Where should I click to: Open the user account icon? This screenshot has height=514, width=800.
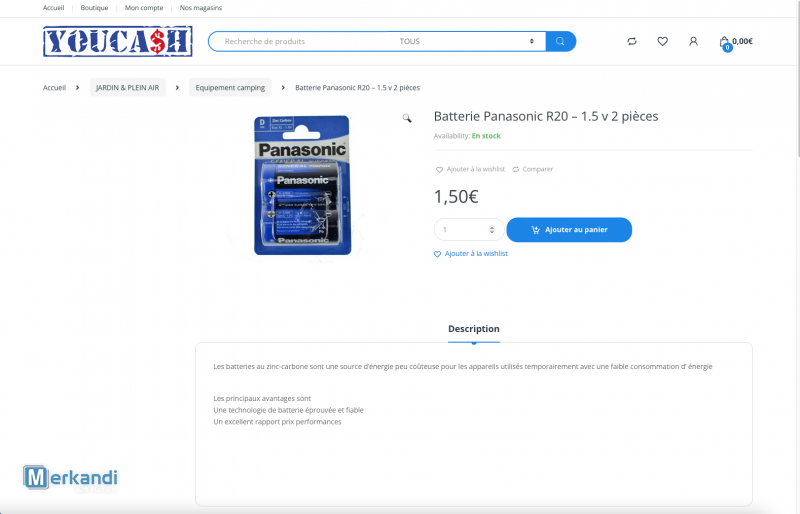coord(693,41)
